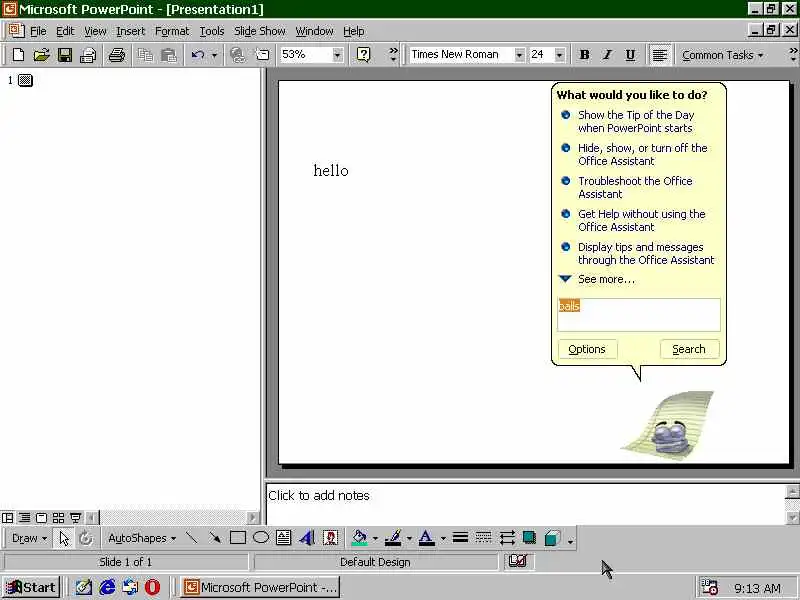Select the Oval drawing tool

261,537
